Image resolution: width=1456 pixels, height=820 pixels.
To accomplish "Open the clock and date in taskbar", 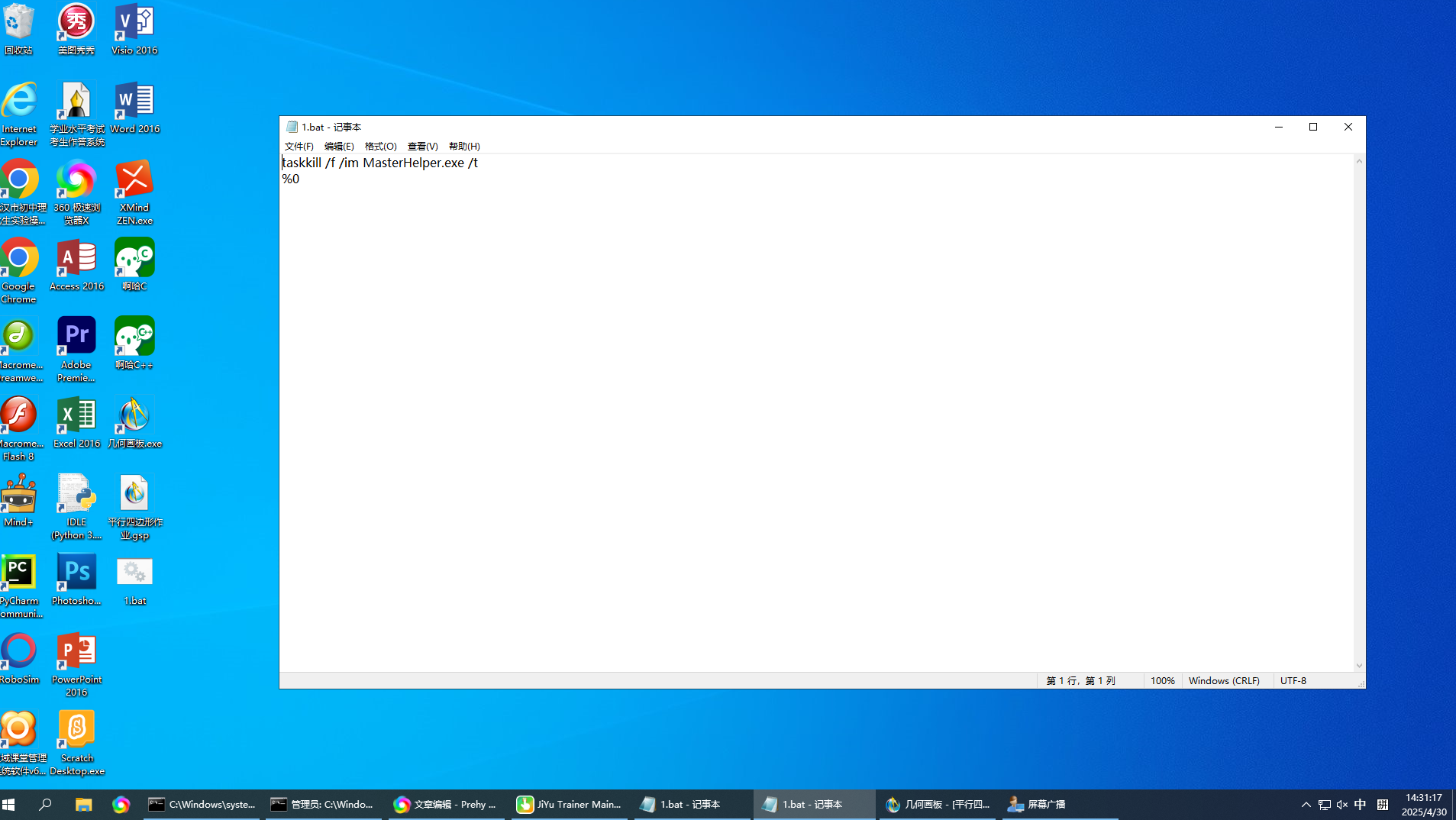I will 1424,804.
